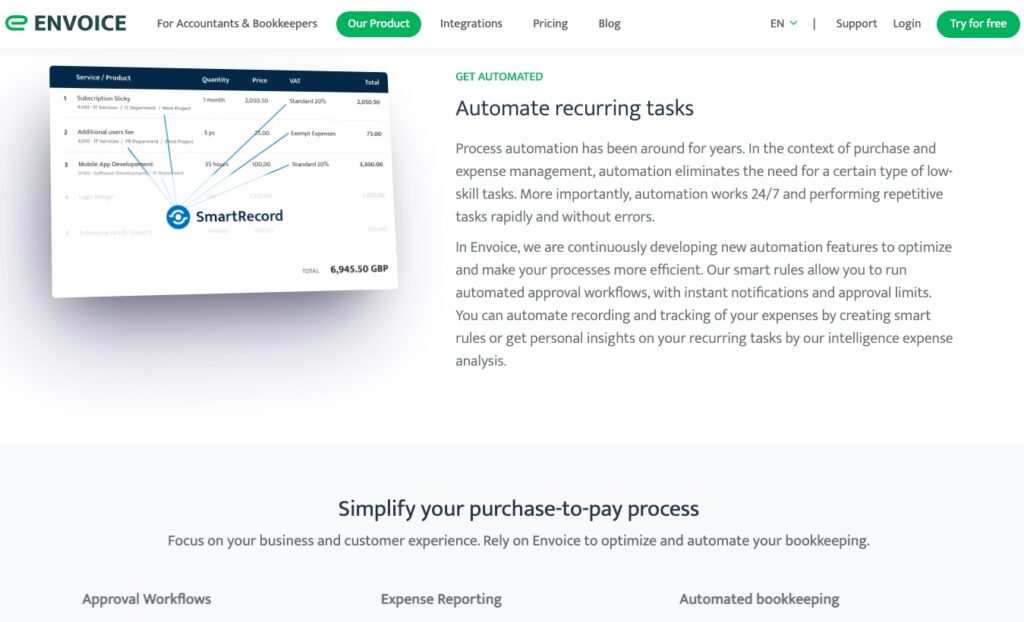Click the Envoice logo icon
This screenshot has width=1024, height=622.
coord(16,24)
